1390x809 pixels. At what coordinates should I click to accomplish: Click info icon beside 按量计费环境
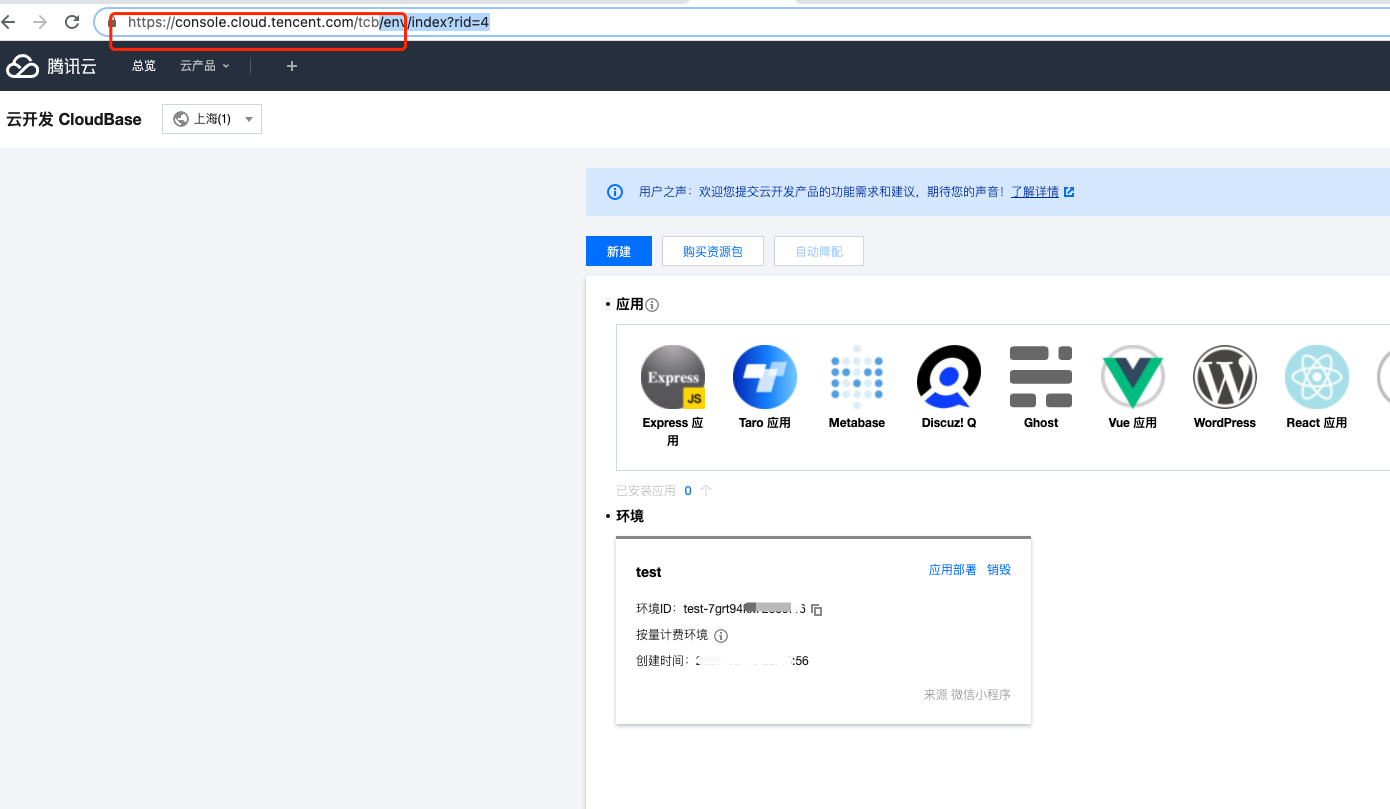(721, 636)
